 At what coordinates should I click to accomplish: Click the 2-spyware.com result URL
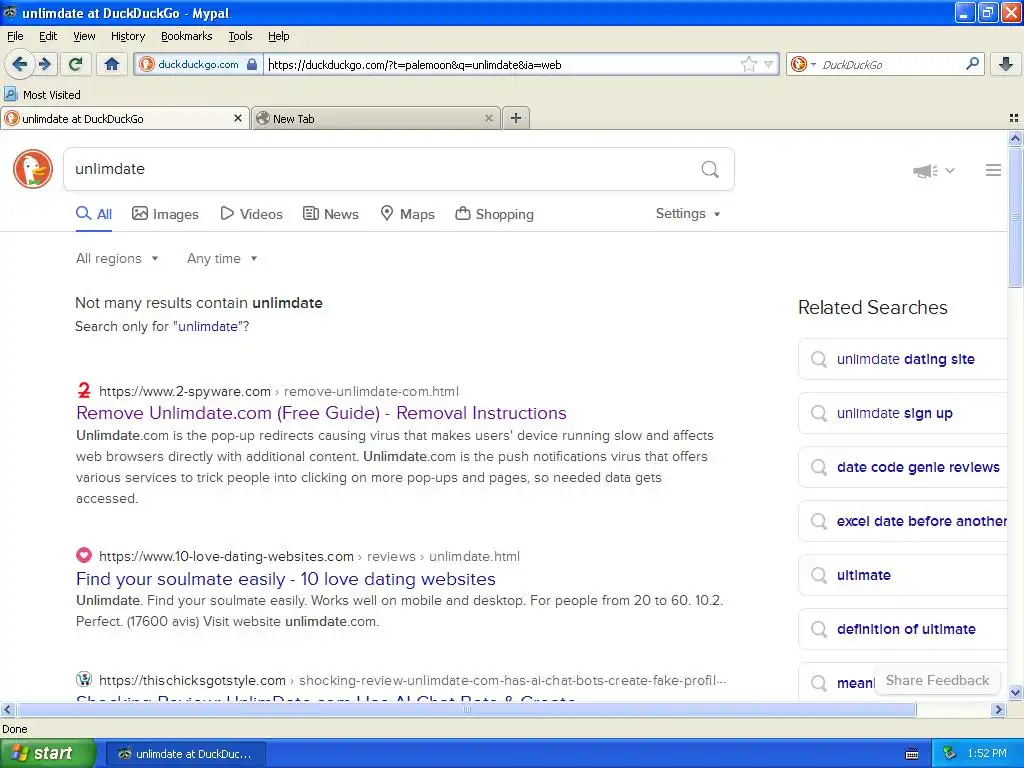pyautogui.click(x=279, y=392)
